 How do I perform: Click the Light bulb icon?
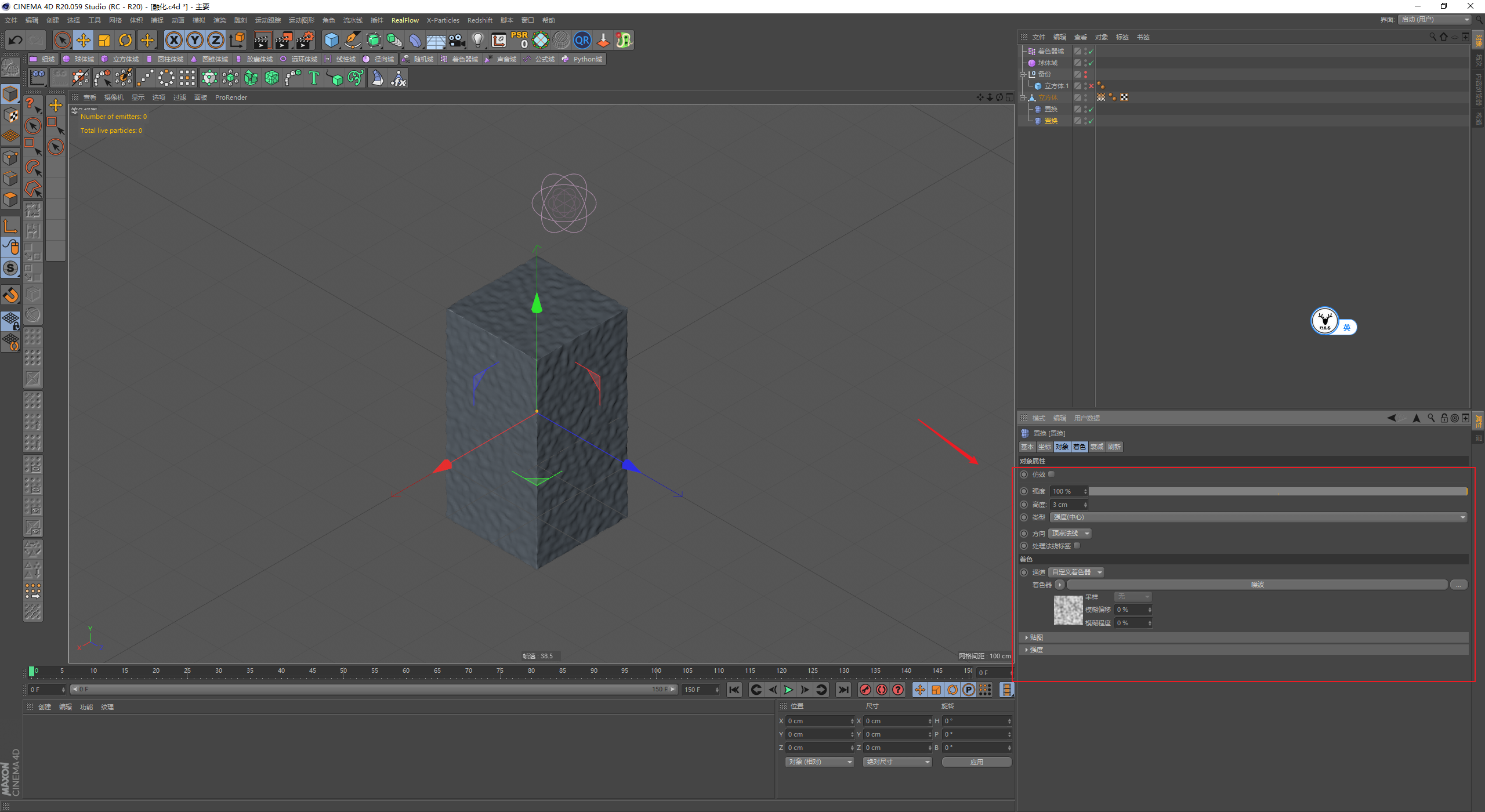click(477, 40)
